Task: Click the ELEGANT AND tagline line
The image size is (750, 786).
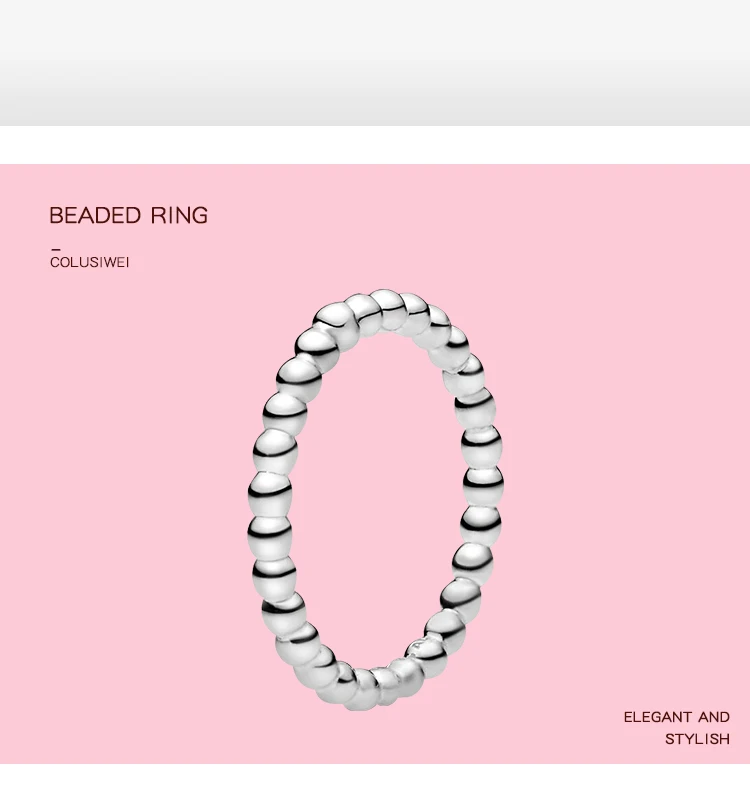Action: pyautogui.click(x=676, y=717)
